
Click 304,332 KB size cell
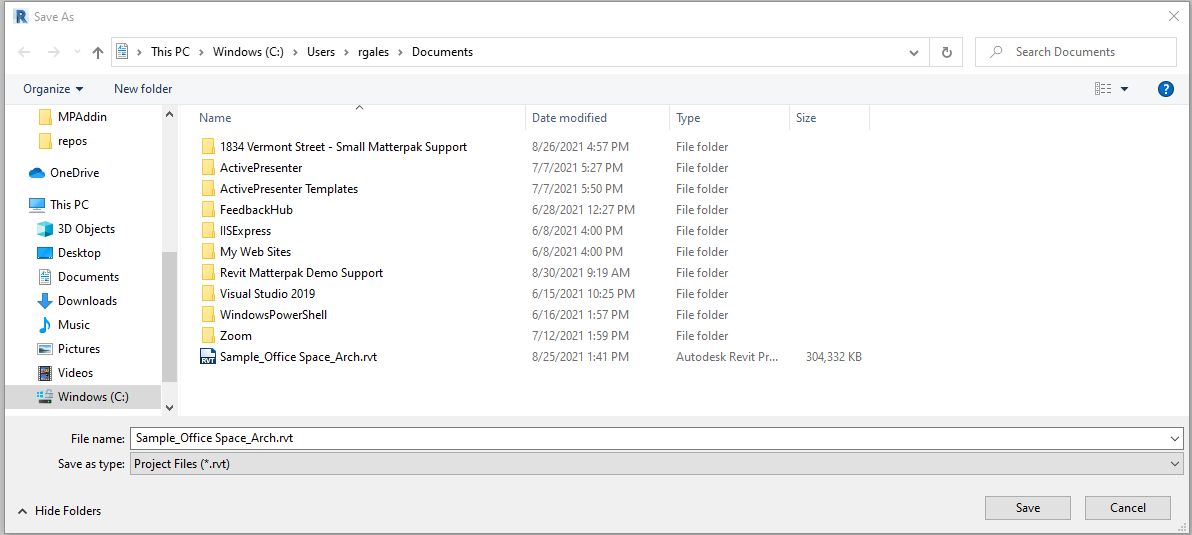tap(833, 356)
